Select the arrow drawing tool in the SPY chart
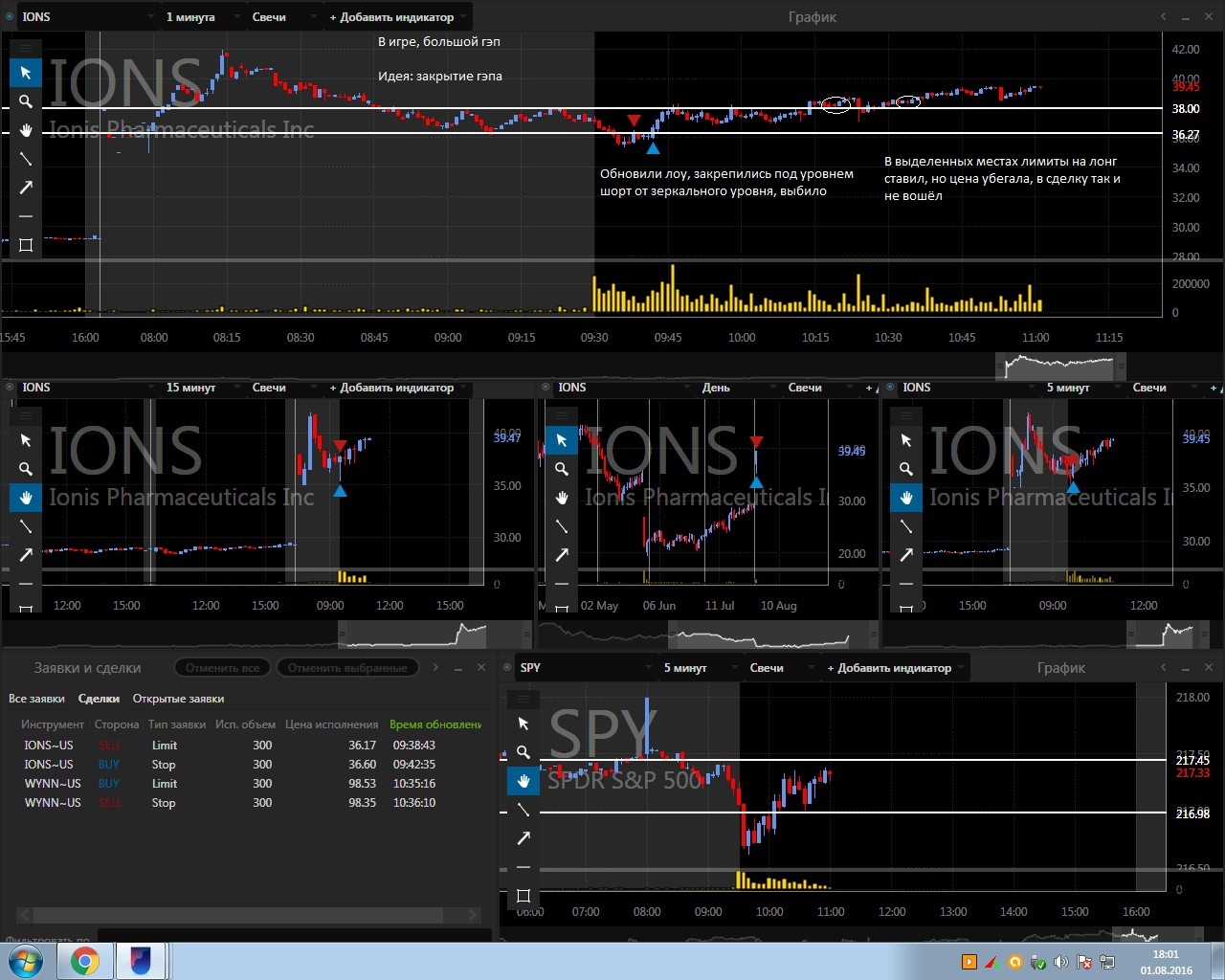This screenshot has width=1225, height=980. [523, 838]
